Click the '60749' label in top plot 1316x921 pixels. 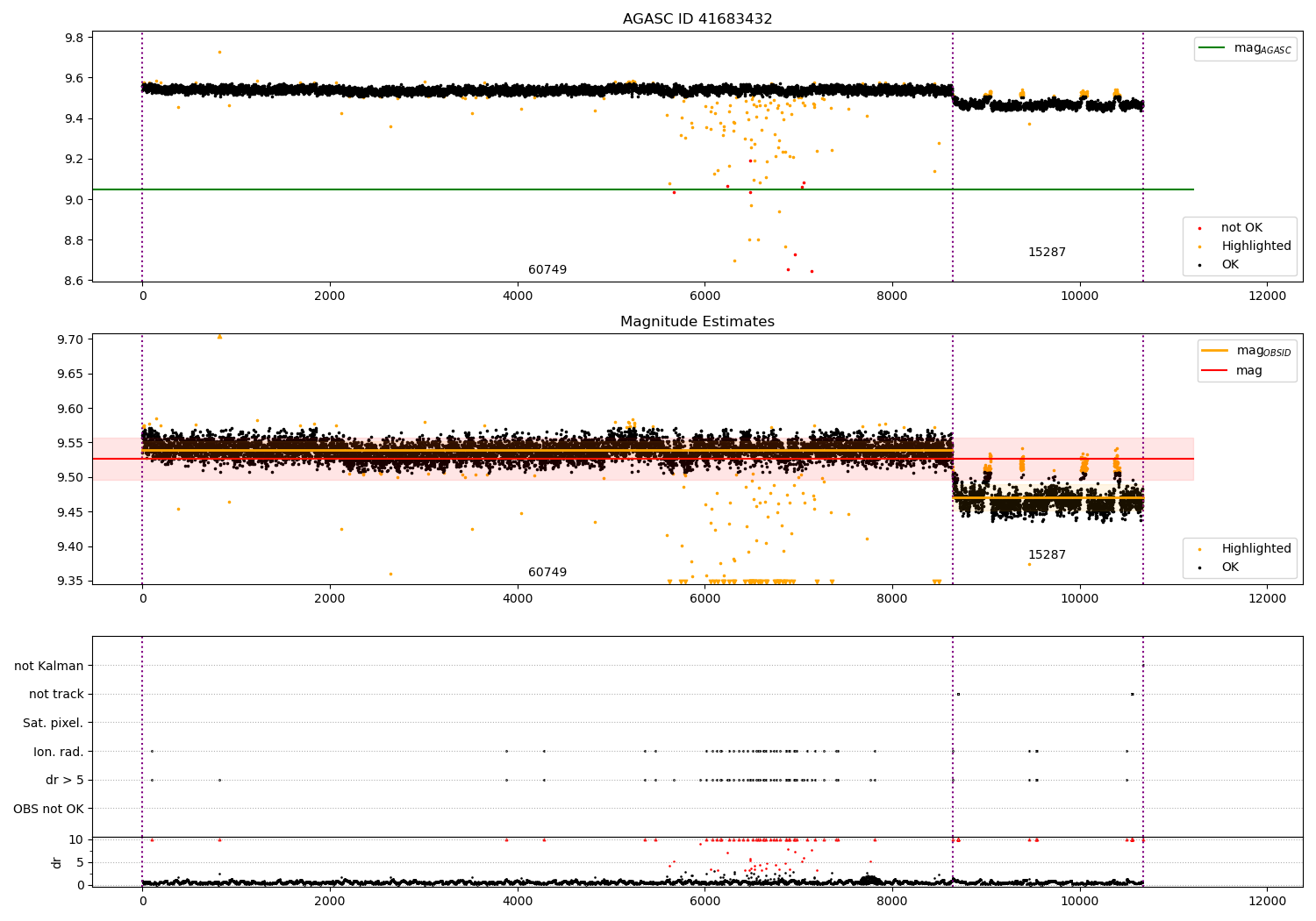[x=547, y=270]
